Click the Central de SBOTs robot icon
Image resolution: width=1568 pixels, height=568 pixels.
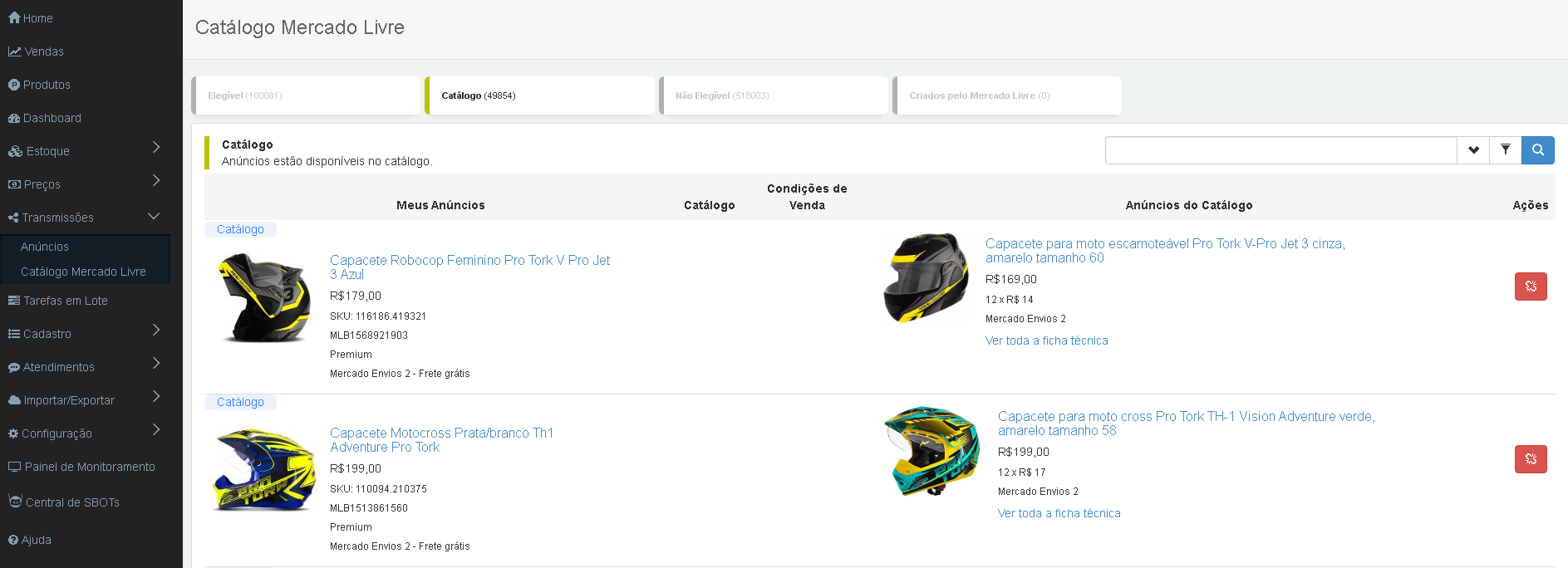[x=15, y=501]
